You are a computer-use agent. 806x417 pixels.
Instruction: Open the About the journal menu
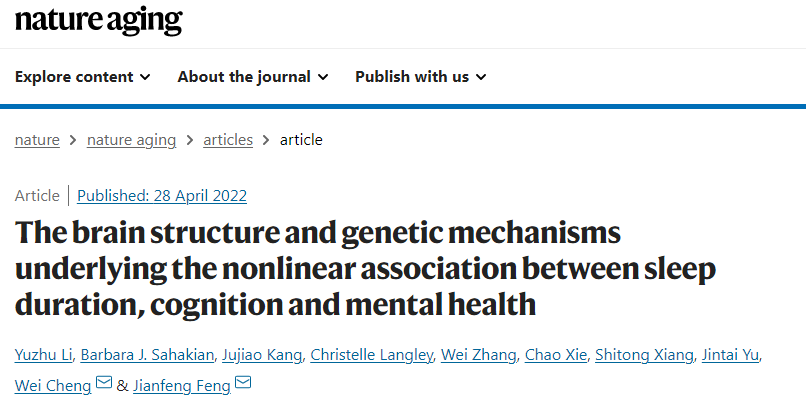tap(253, 77)
